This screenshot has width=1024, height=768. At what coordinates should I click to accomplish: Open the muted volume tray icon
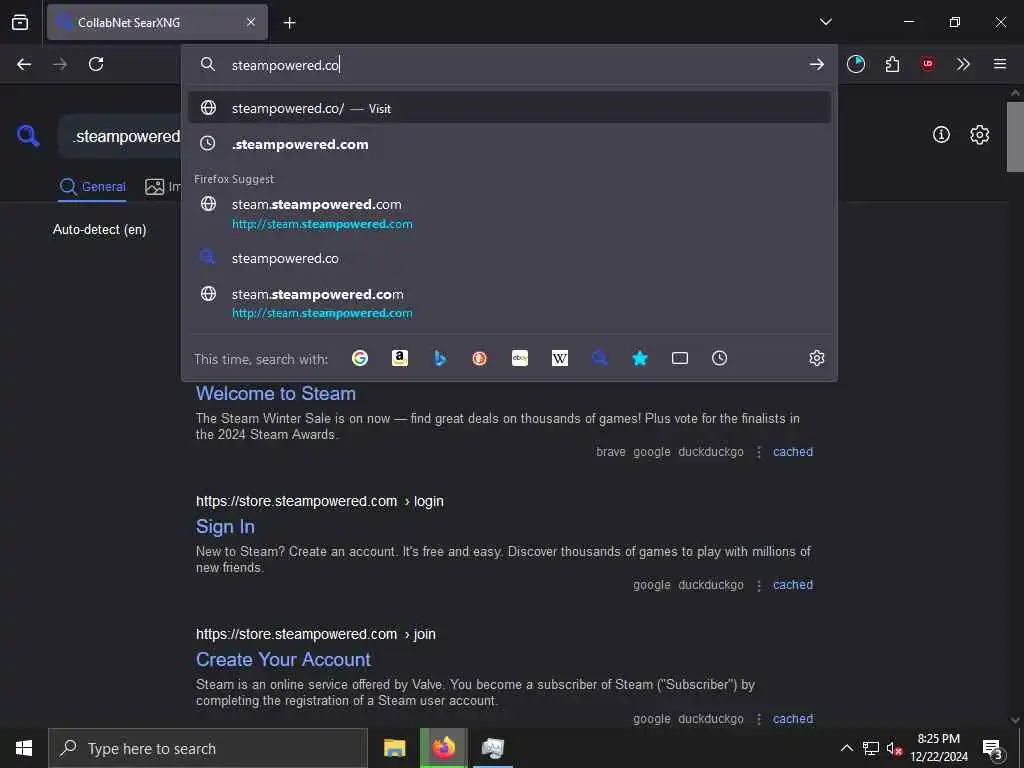click(894, 748)
